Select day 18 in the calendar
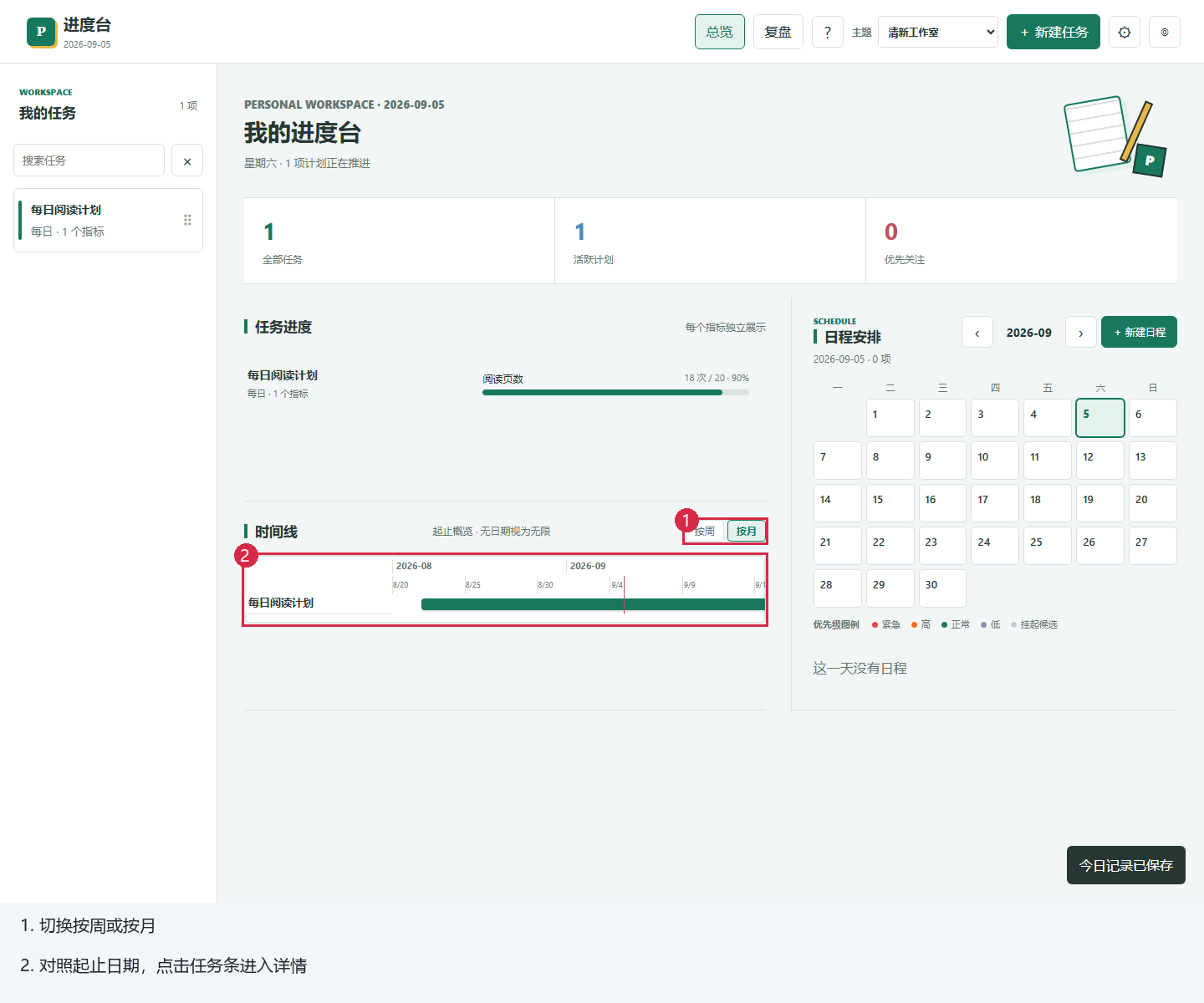This screenshot has height=1003, width=1204. click(1048, 503)
